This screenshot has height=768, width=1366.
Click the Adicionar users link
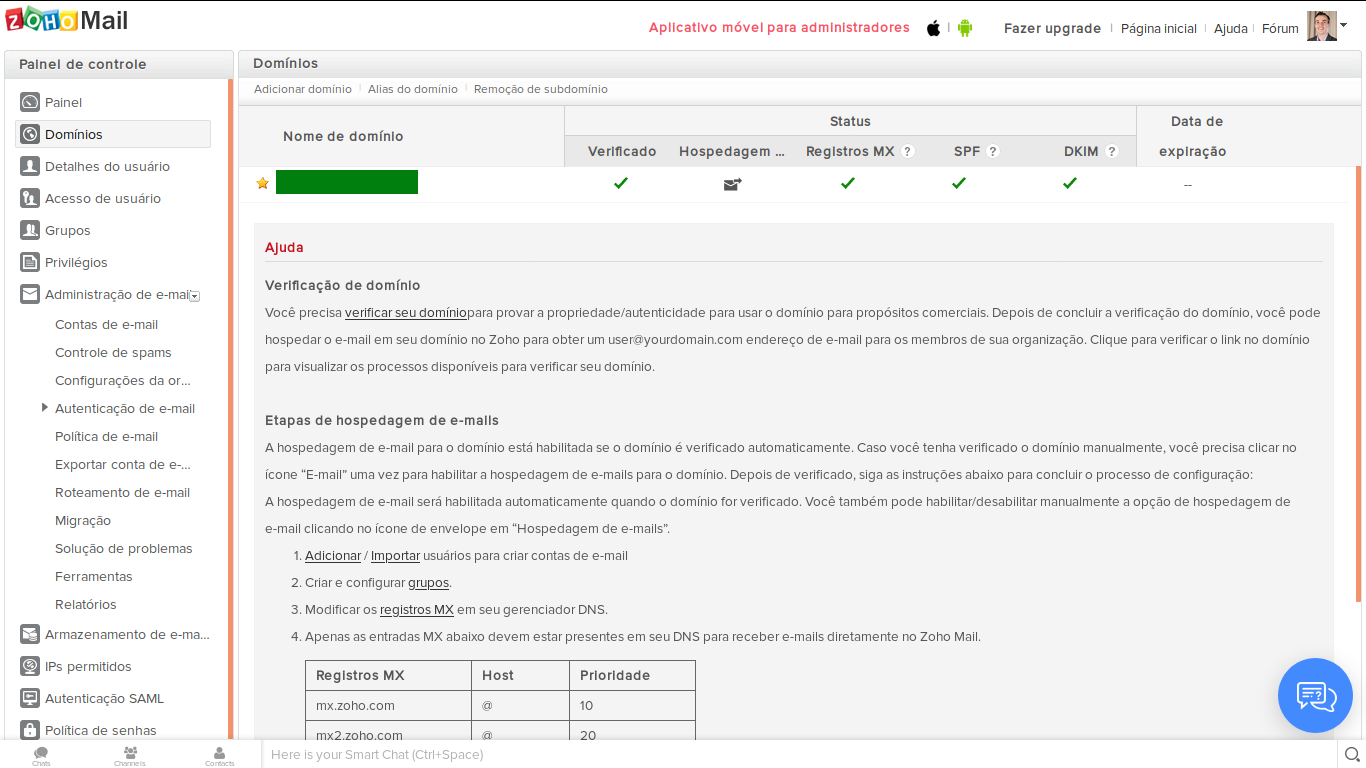(x=333, y=555)
